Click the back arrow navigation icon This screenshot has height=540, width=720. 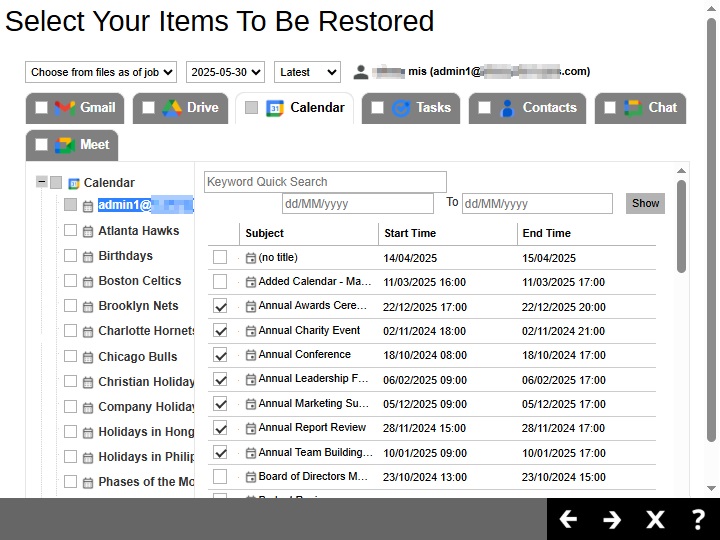click(568, 519)
